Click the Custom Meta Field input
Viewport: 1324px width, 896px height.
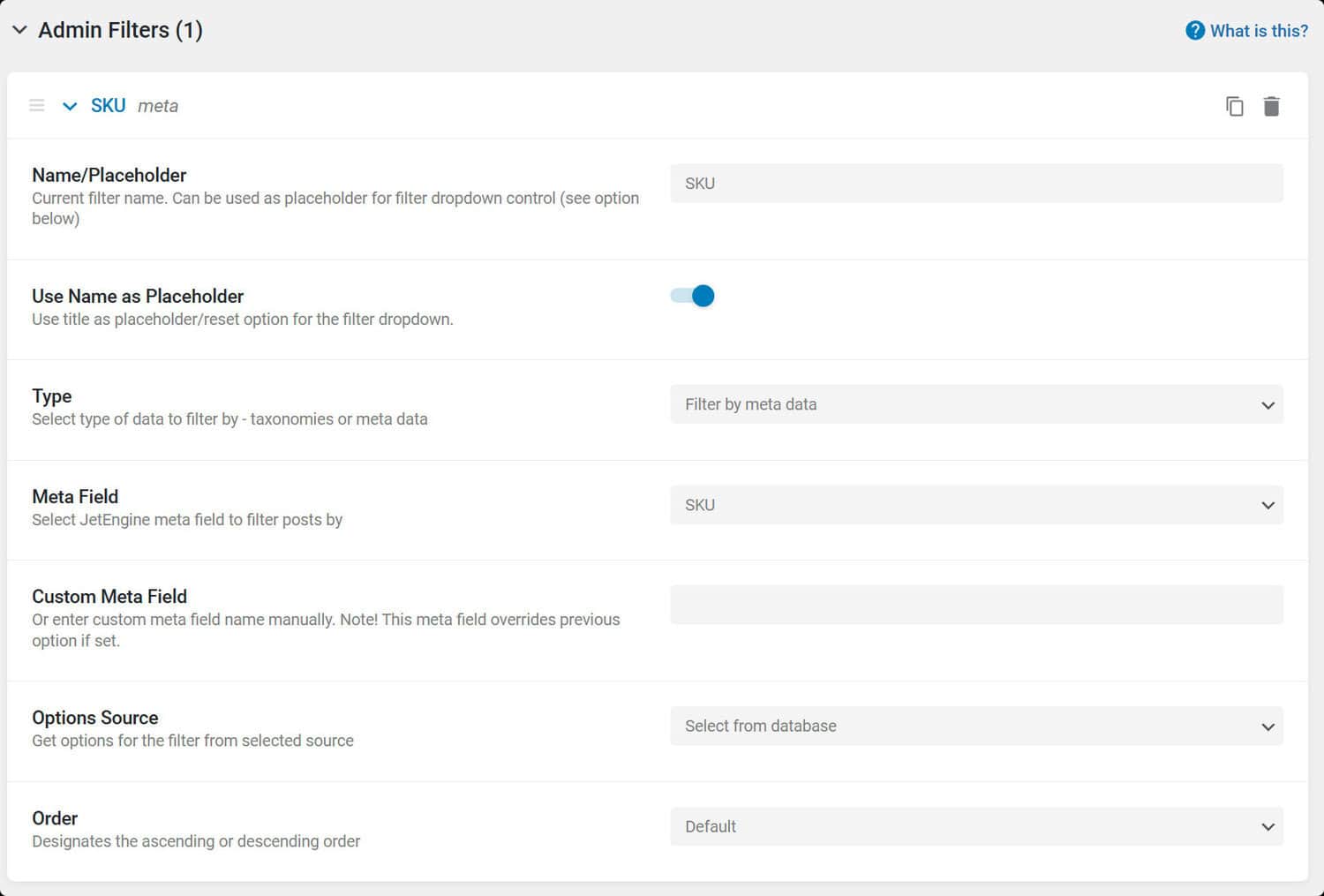coord(976,605)
